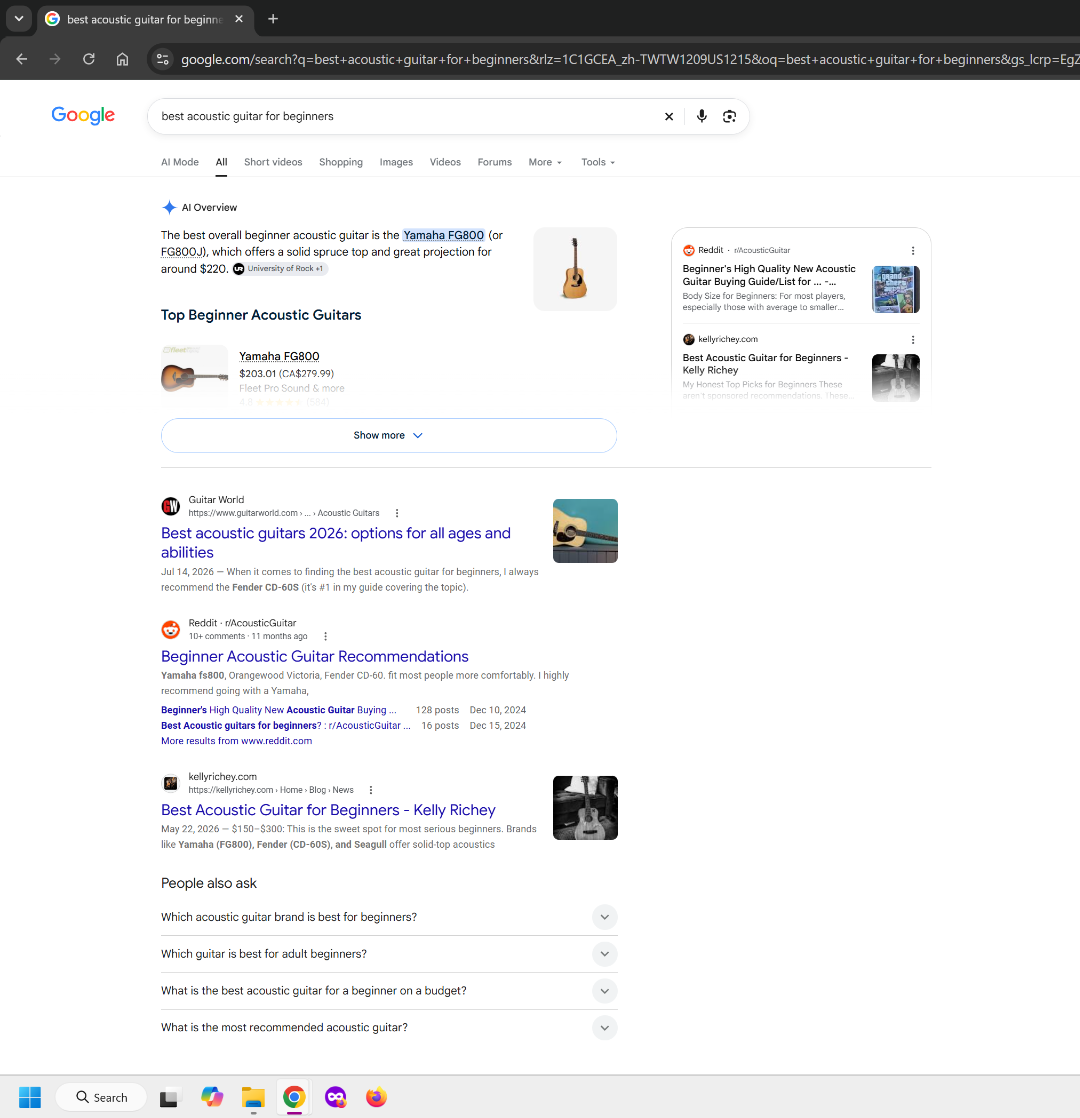Open site information icon in address bar
1080x1118 pixels.
163,59
